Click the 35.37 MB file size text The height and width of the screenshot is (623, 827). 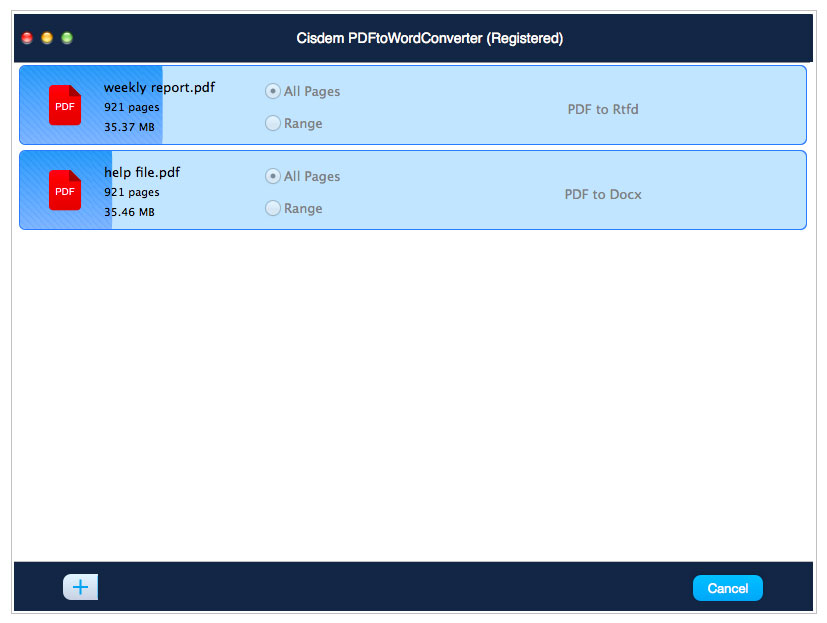pyautogui.click(x=129, y=127)
